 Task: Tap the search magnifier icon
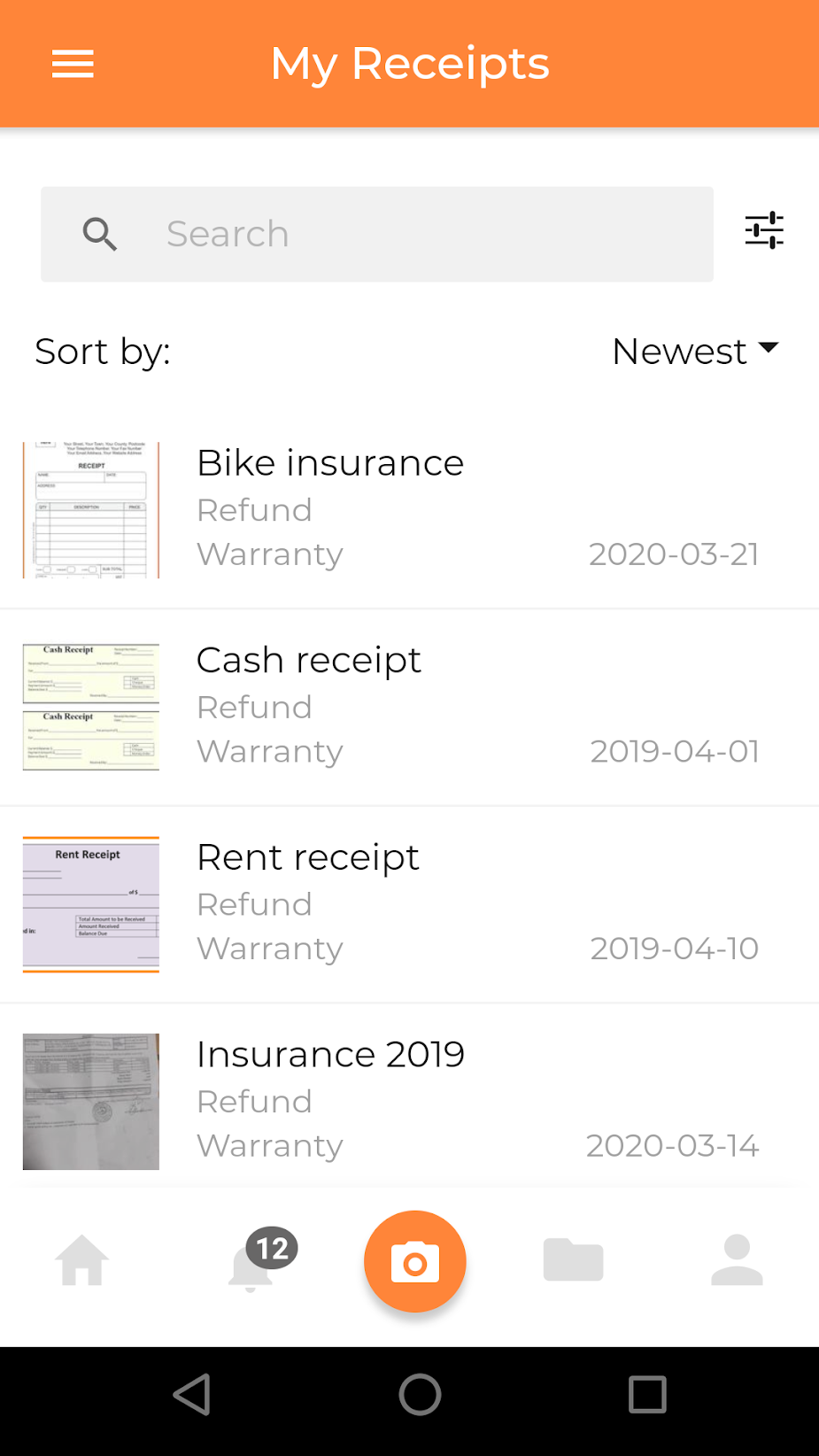(x=100, y=235)
